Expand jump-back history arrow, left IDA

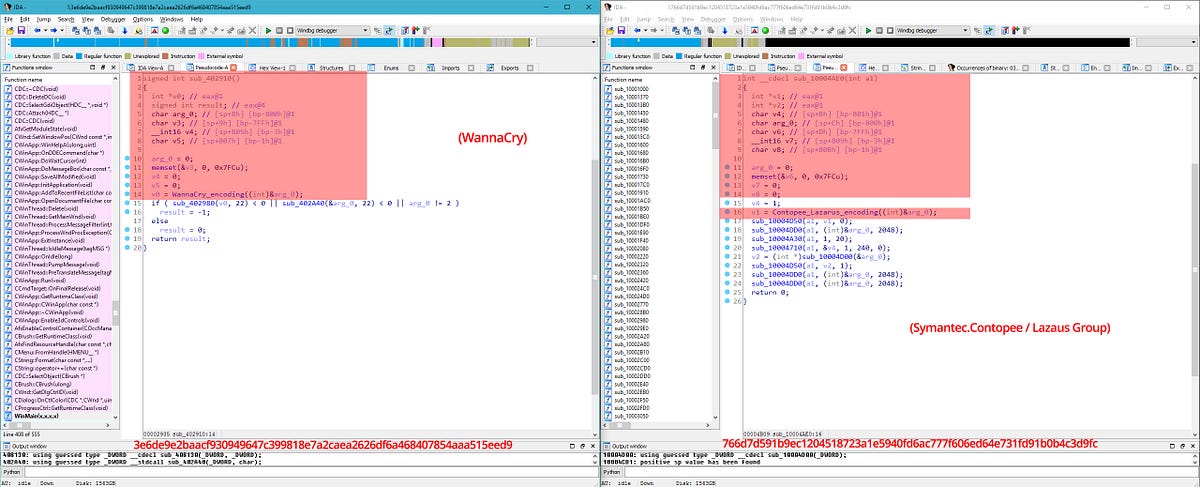[45, 31]
